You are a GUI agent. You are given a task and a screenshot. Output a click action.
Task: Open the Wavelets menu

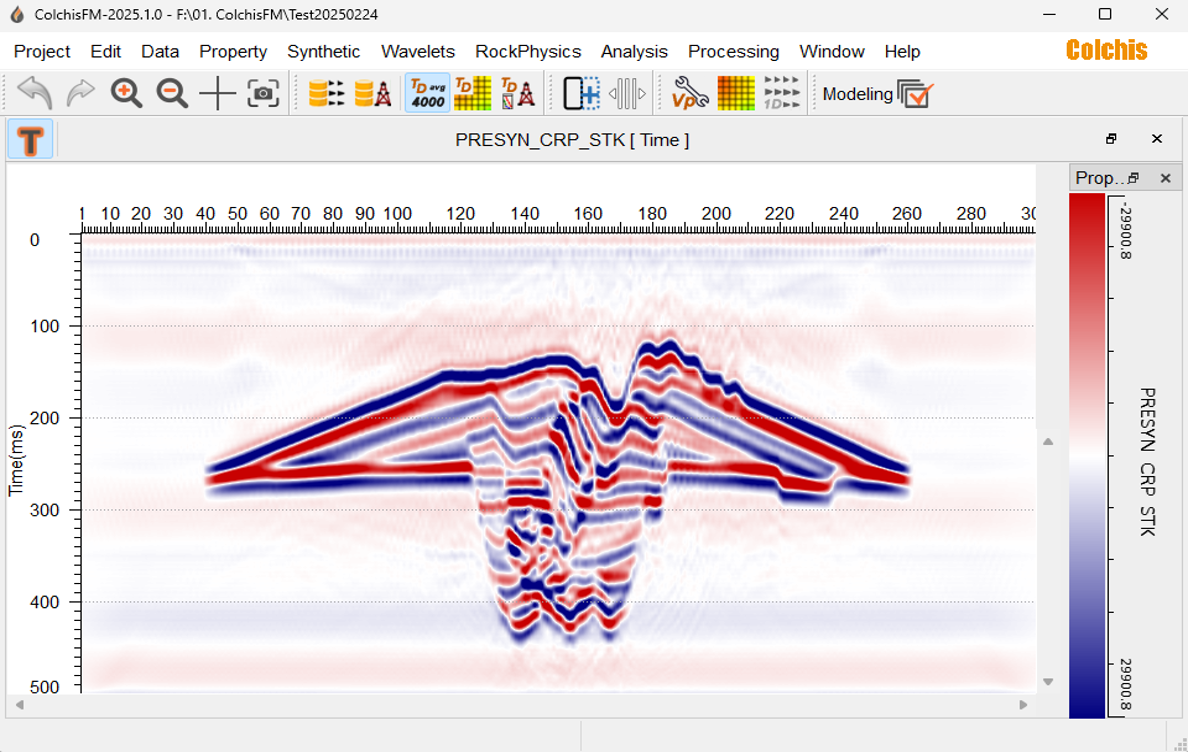point(417,51)
